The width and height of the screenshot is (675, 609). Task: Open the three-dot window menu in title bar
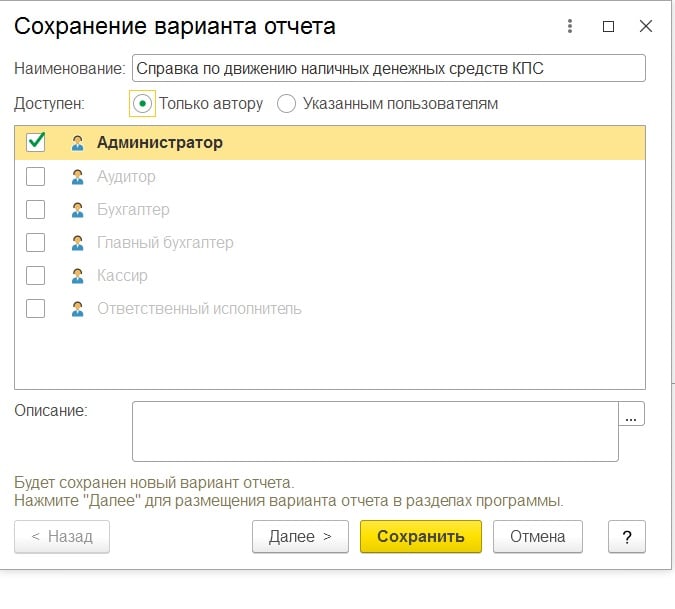[570, 27]
